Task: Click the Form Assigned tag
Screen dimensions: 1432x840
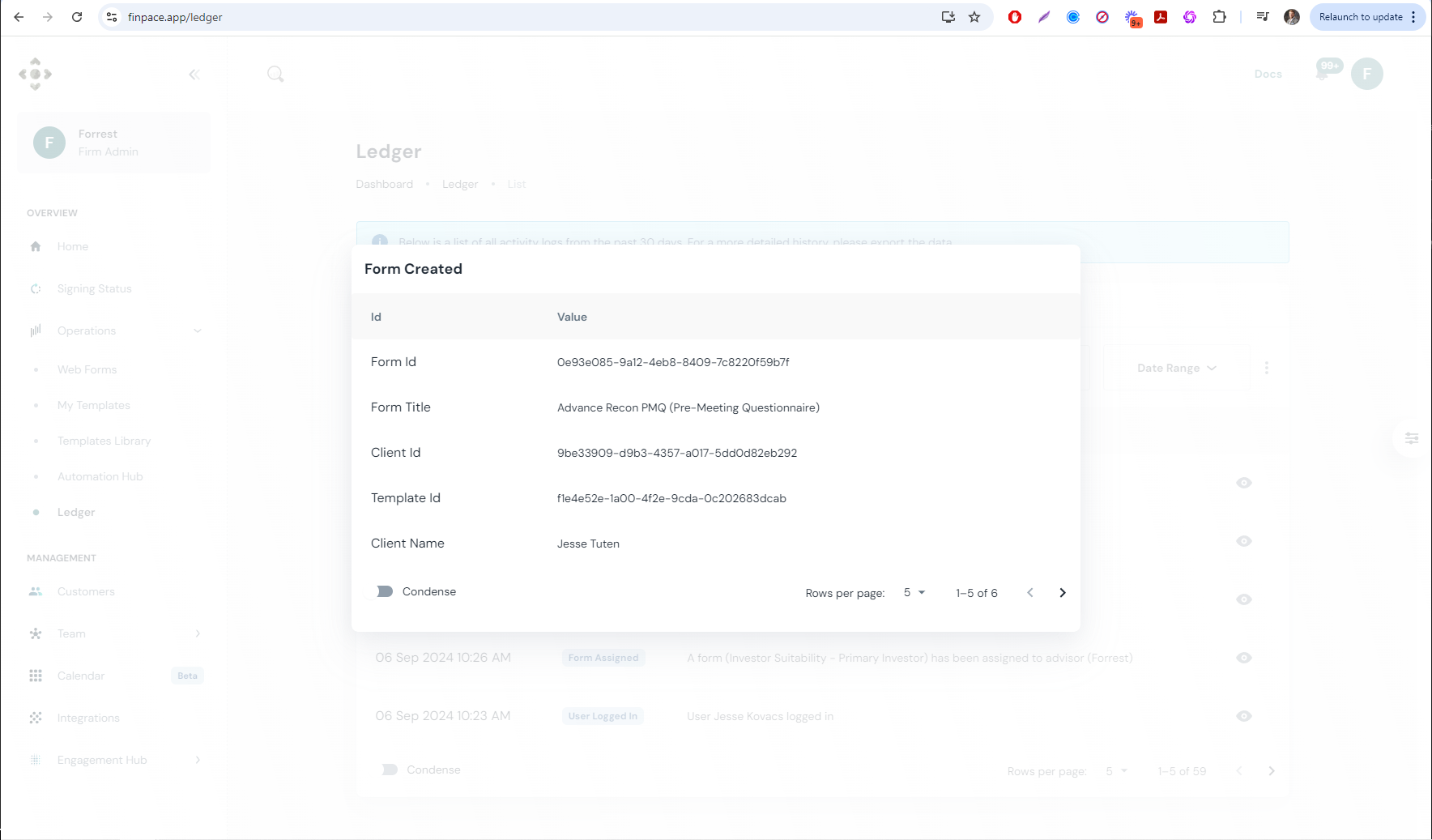Action: (x=603, y=658)
